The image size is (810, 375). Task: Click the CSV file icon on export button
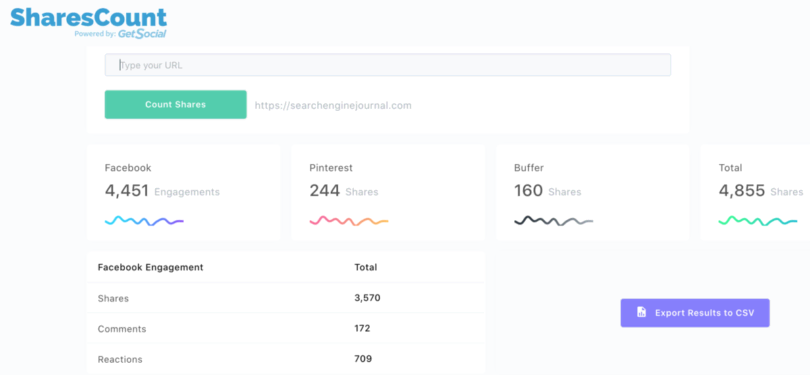(x=641, y=312)
